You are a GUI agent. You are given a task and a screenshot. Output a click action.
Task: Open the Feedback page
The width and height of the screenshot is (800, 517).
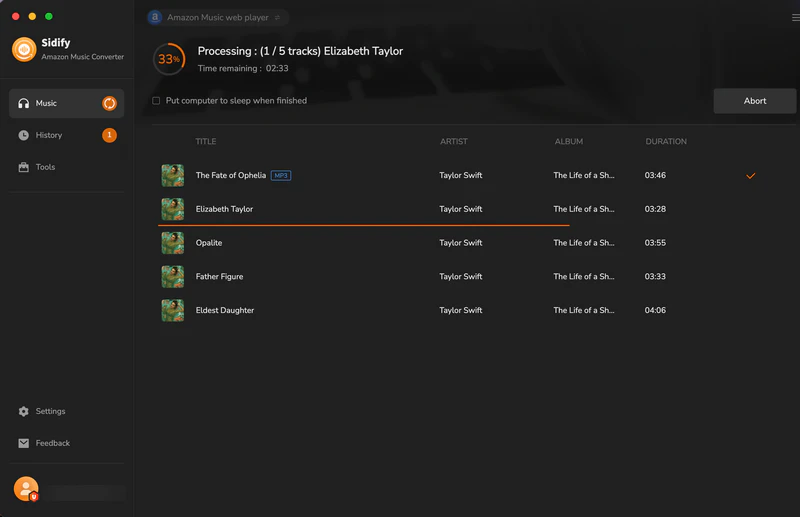tap(53, 443)
